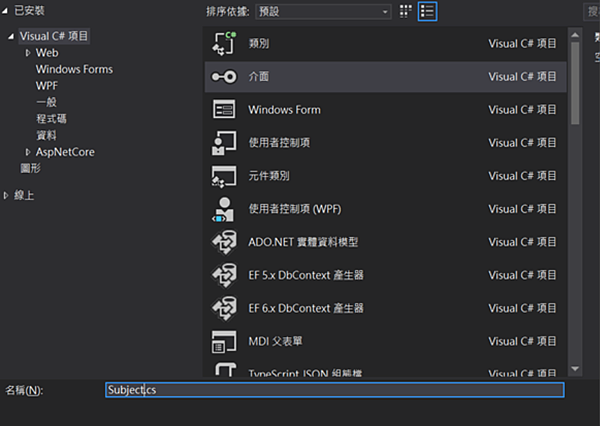Select WPF in the category tree
Screen dimensions: 600x426
tap(47, 86)
